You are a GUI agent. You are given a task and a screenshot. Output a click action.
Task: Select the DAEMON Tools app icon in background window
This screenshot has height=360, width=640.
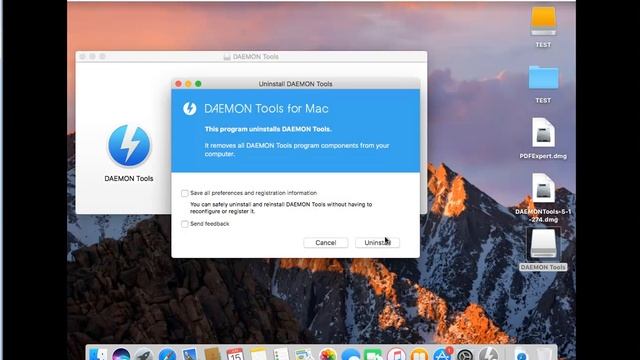pyautogui.click(x=129, y=145)
